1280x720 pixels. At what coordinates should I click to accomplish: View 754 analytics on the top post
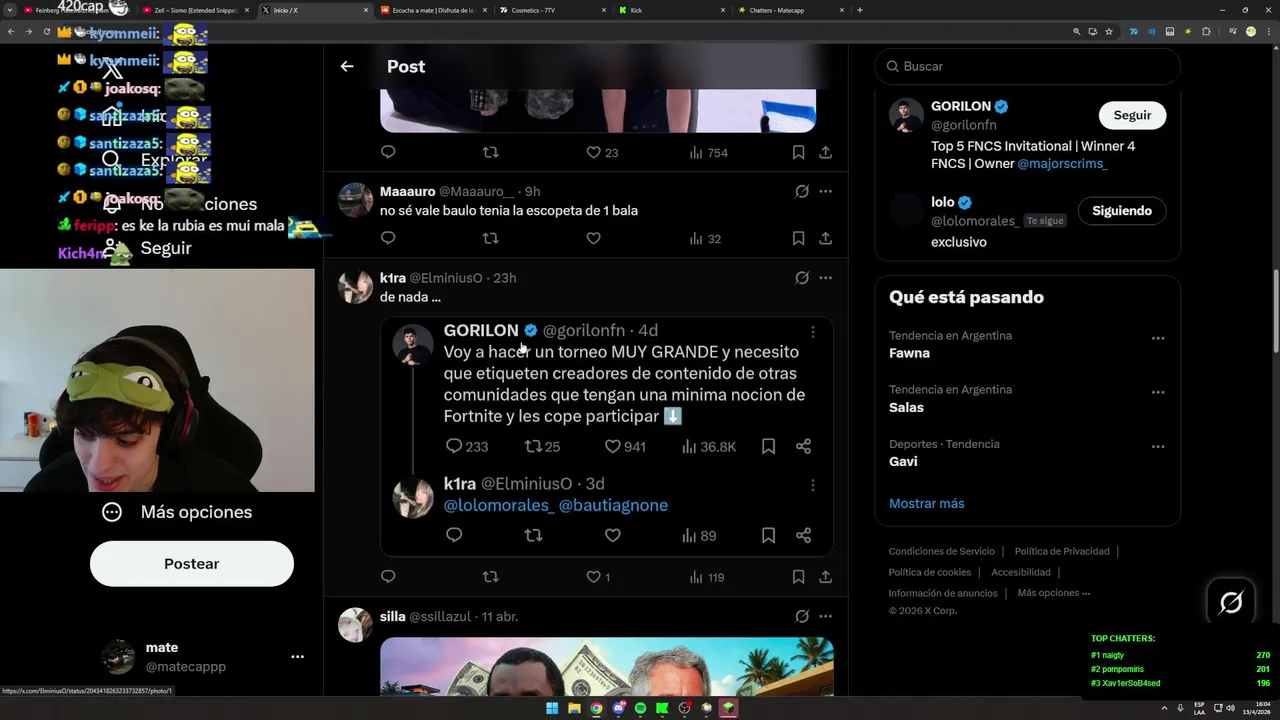pos(709,153)
